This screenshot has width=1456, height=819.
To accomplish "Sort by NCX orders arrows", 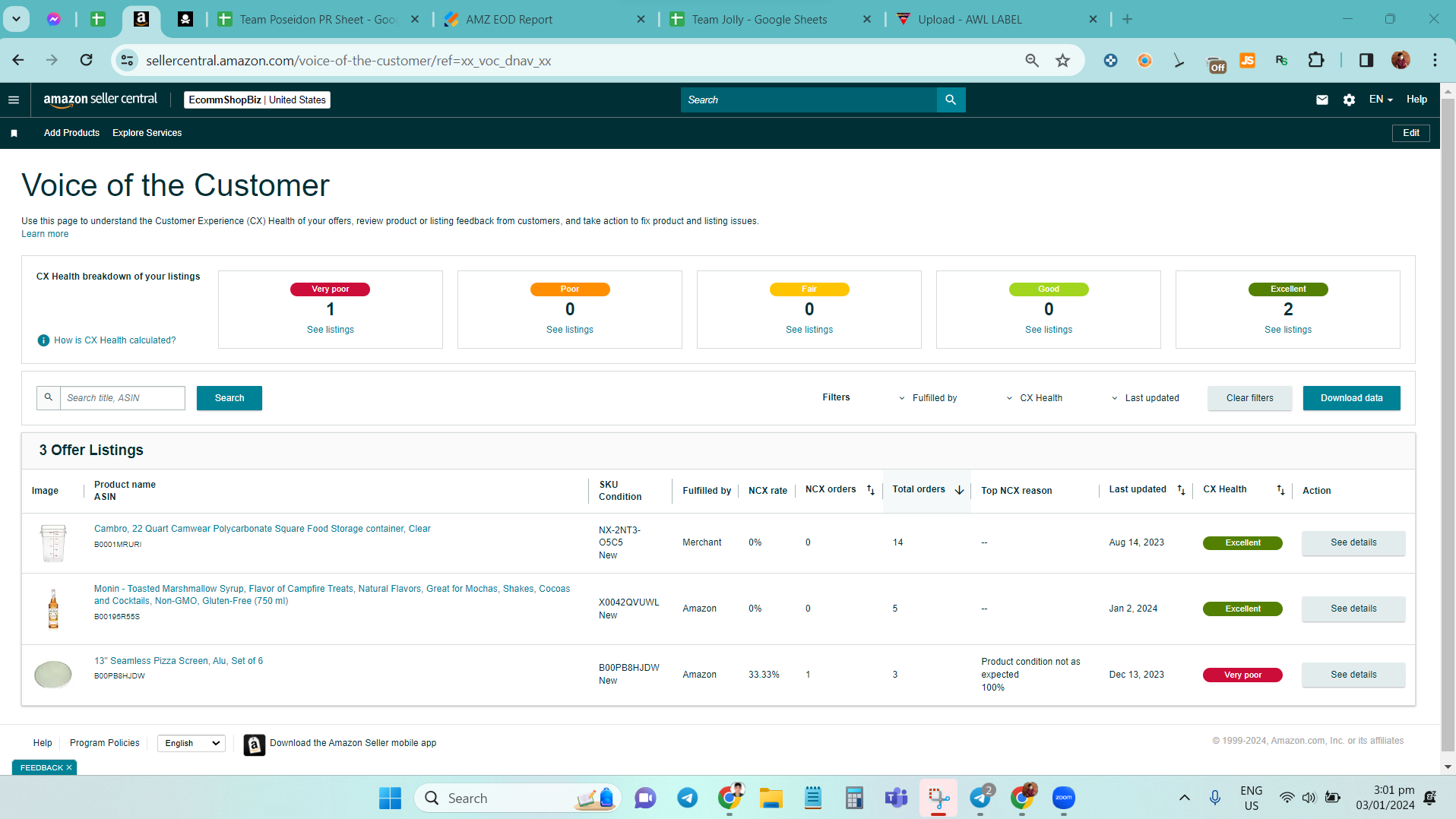I will (x=871, y=490).
